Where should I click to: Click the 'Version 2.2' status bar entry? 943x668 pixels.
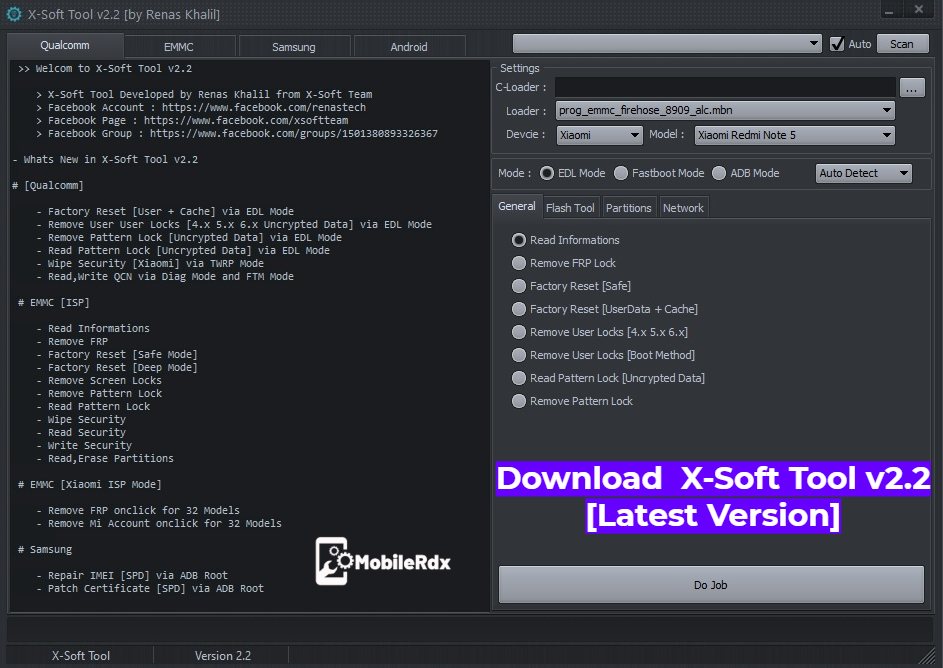click(223, 656)
